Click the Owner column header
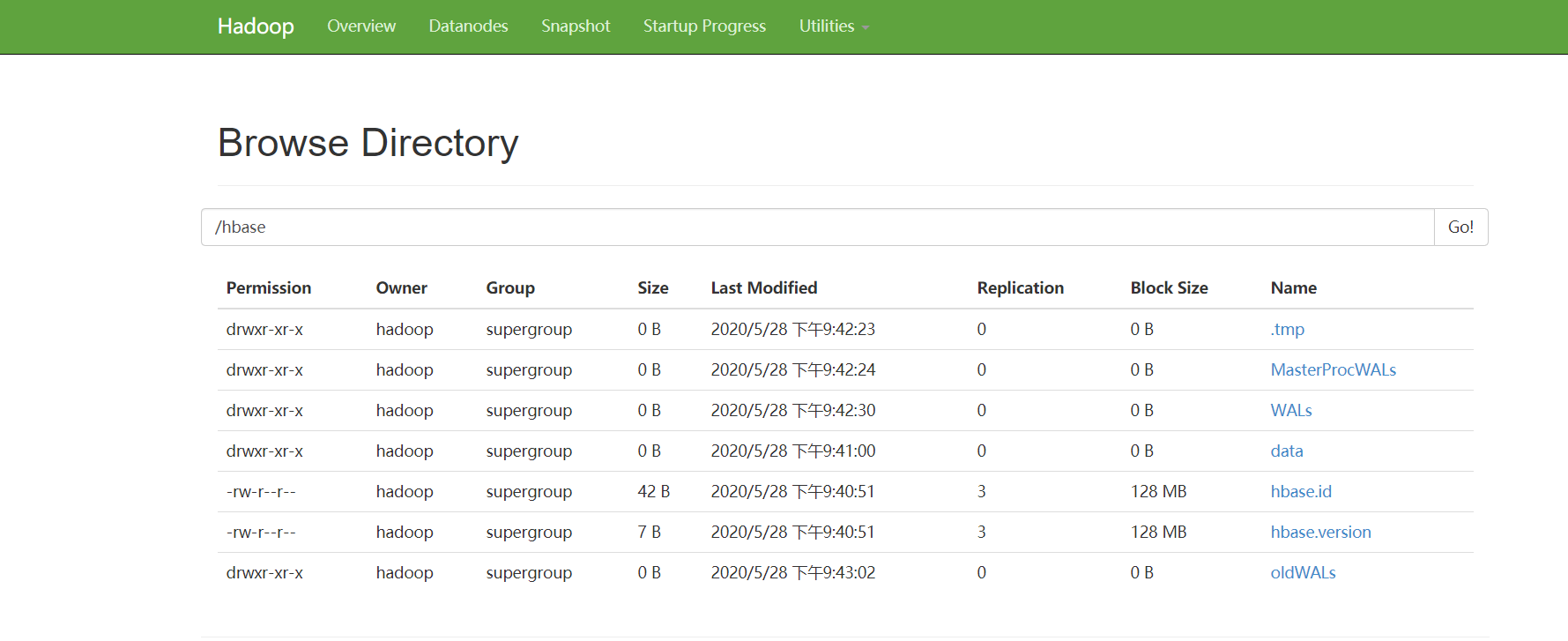The image size is (1568, 641). click(x=401, y=287)
